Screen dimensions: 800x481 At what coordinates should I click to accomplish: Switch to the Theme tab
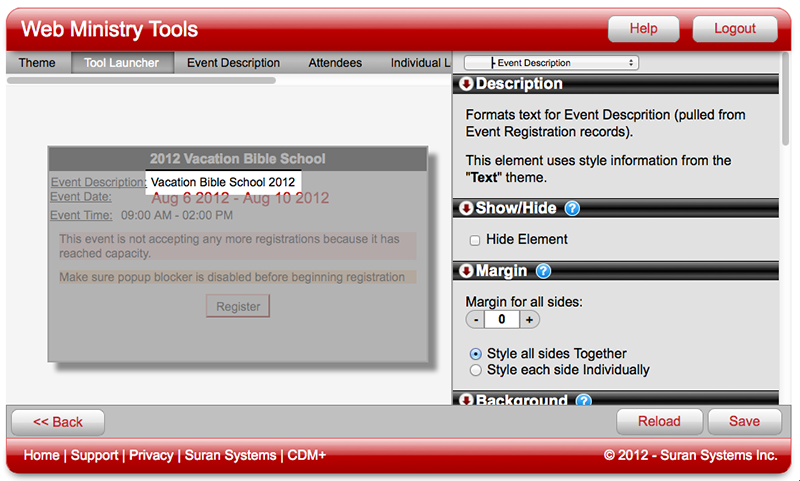[x=37, y=63]
